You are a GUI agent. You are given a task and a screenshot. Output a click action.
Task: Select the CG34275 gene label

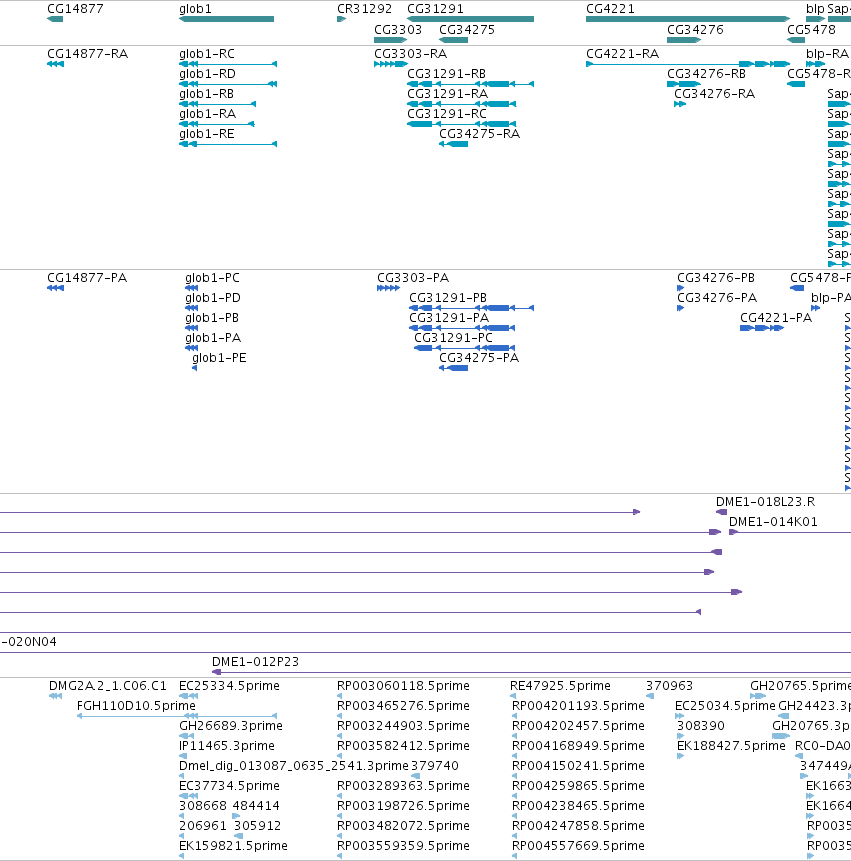coord(467,30)
